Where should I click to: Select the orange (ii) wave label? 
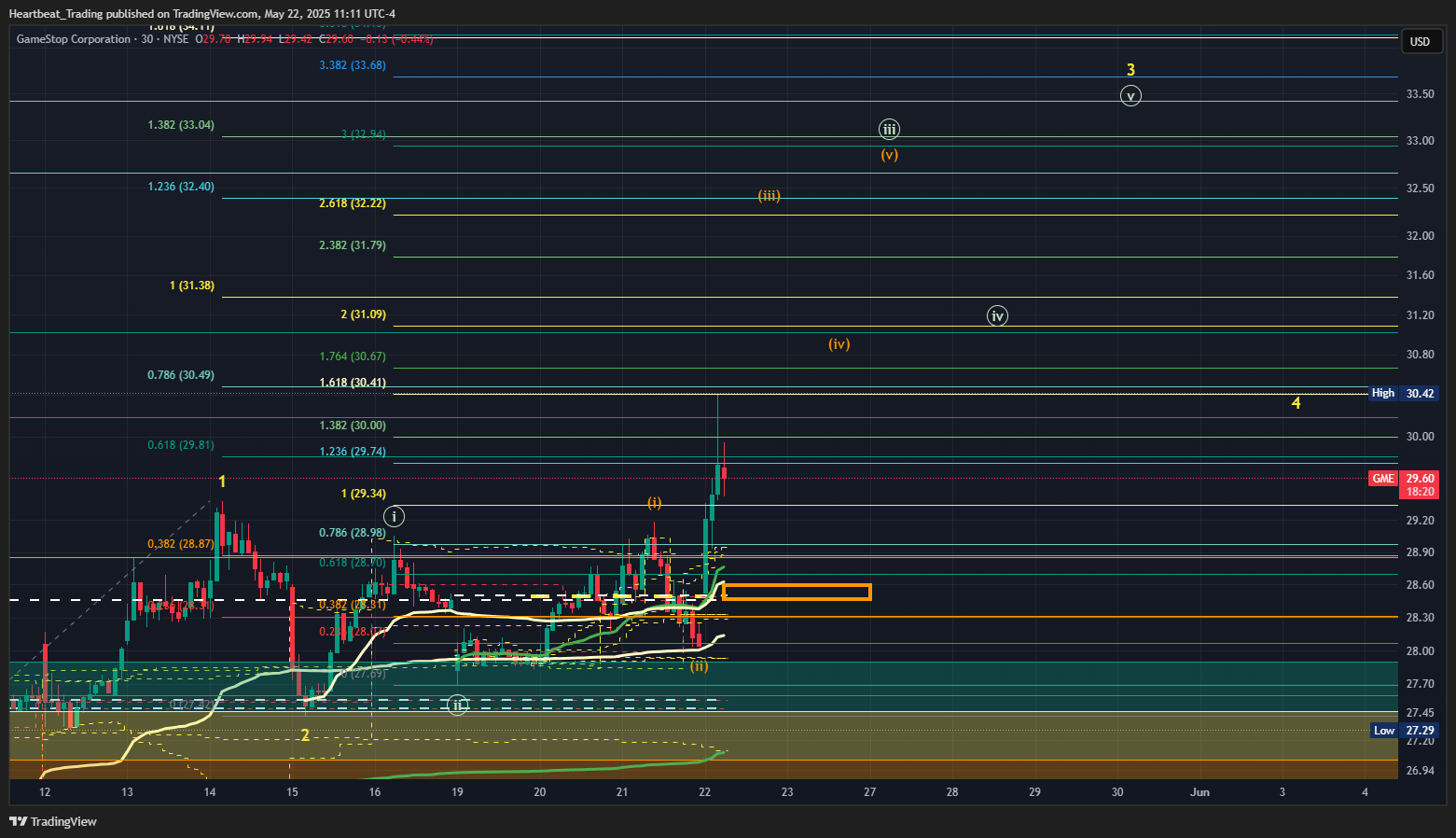click(700, 666)
